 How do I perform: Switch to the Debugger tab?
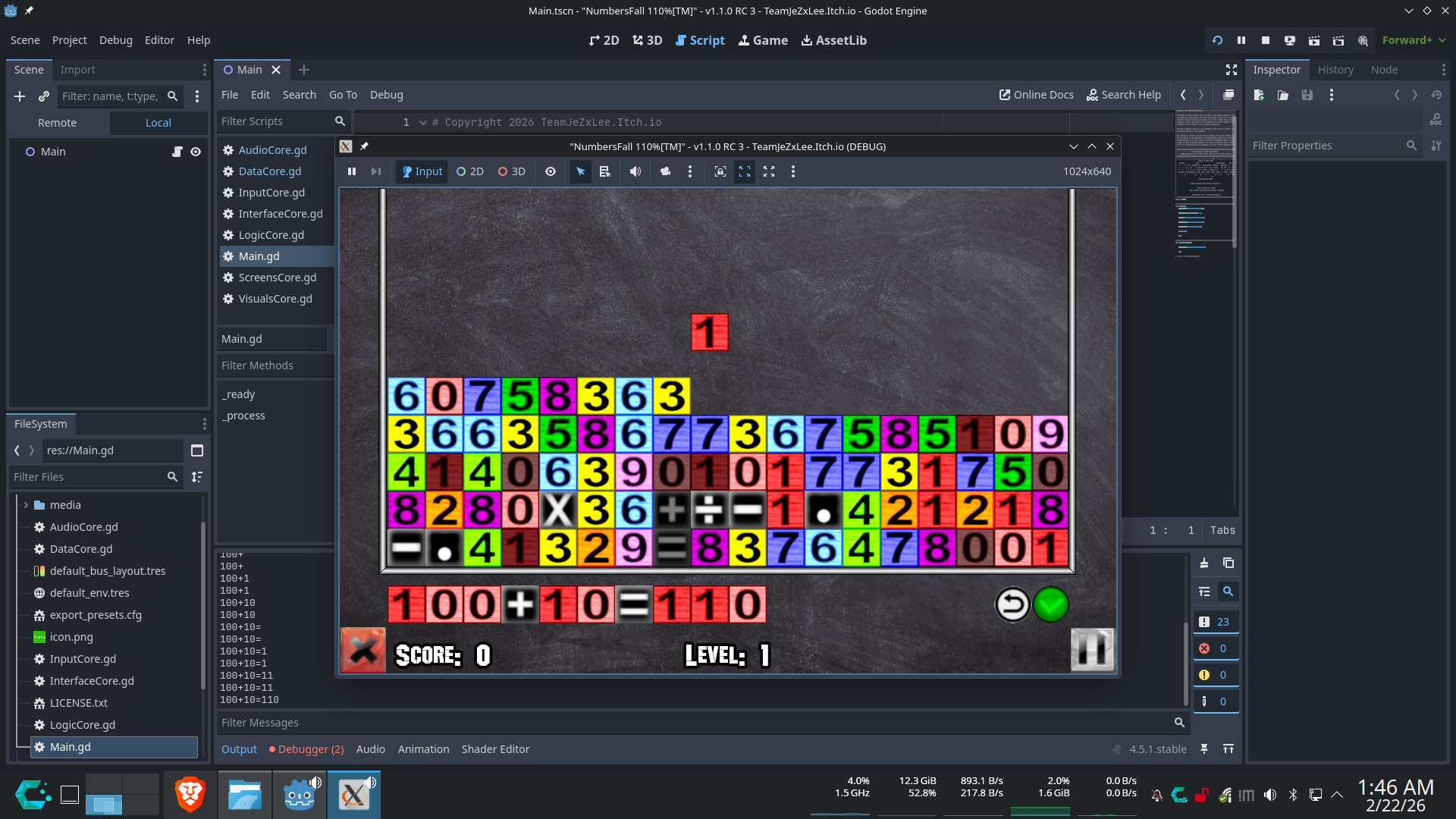(x=306, y=749)
